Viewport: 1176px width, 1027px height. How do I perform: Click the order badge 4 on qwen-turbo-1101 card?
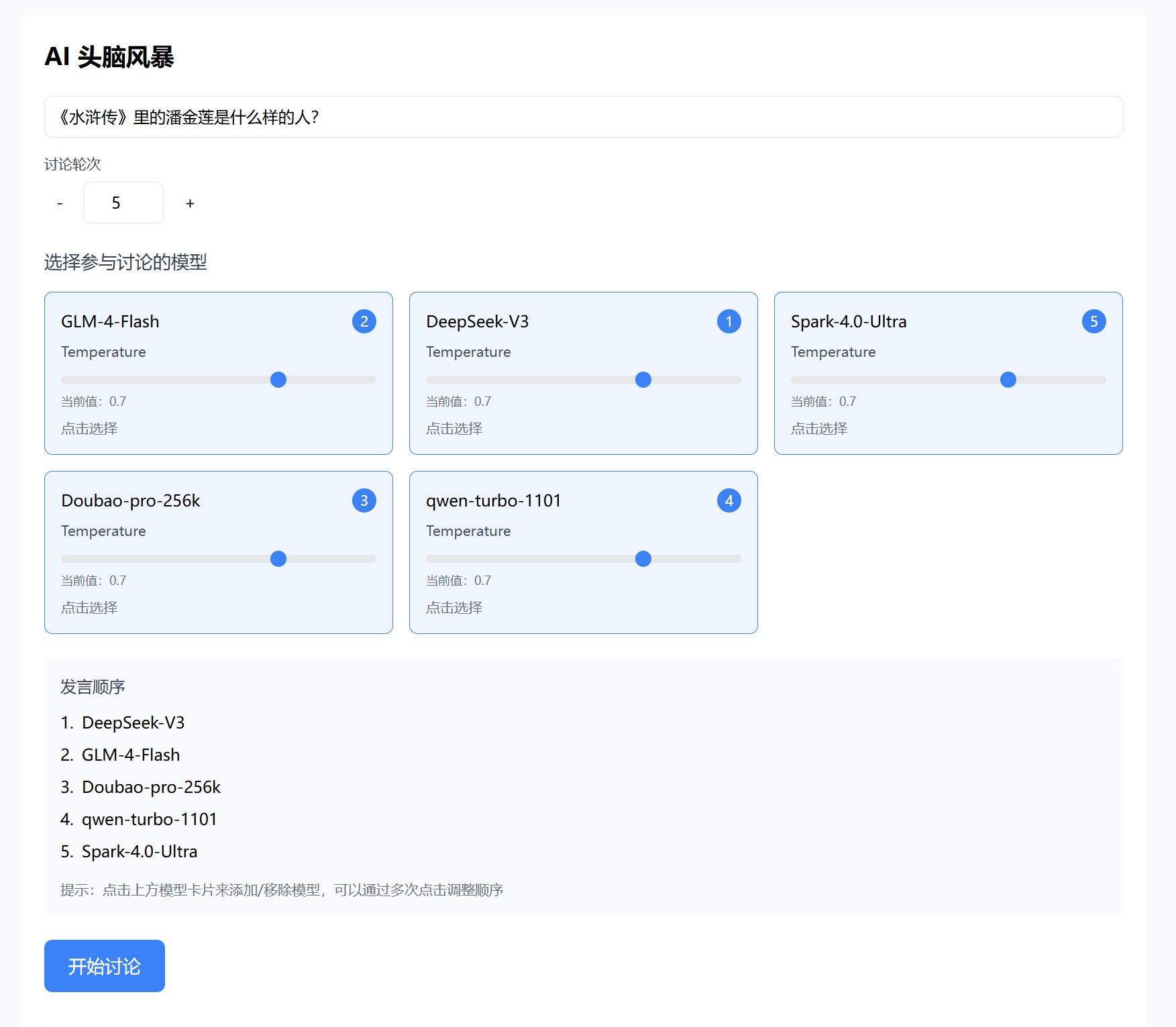(x=729, y=500)
